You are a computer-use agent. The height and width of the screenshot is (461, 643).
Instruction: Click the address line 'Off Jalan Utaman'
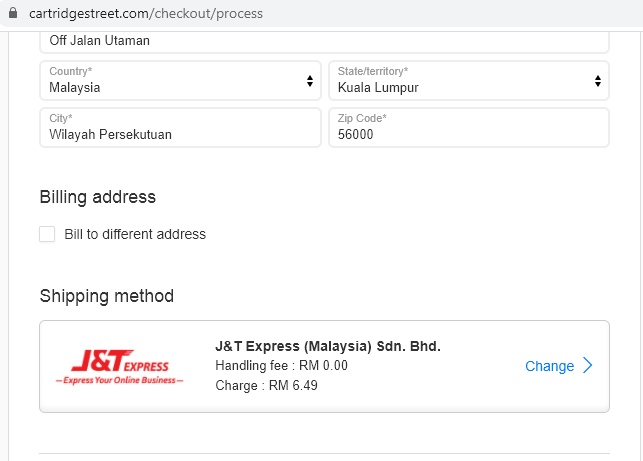coord(324,41)
